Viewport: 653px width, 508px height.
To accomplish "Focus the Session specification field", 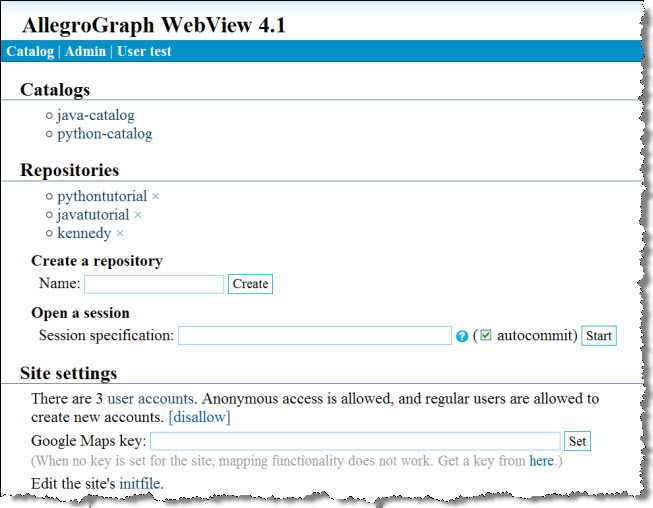I will click(315, 336).
